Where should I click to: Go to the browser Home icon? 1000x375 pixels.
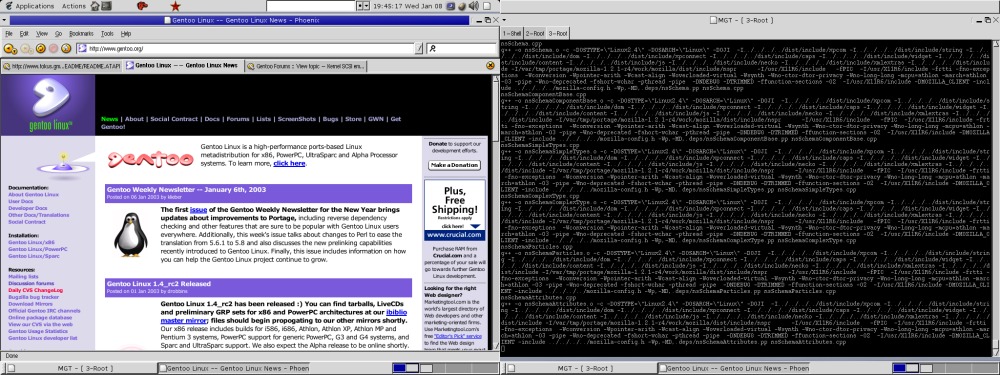[66, 48]
